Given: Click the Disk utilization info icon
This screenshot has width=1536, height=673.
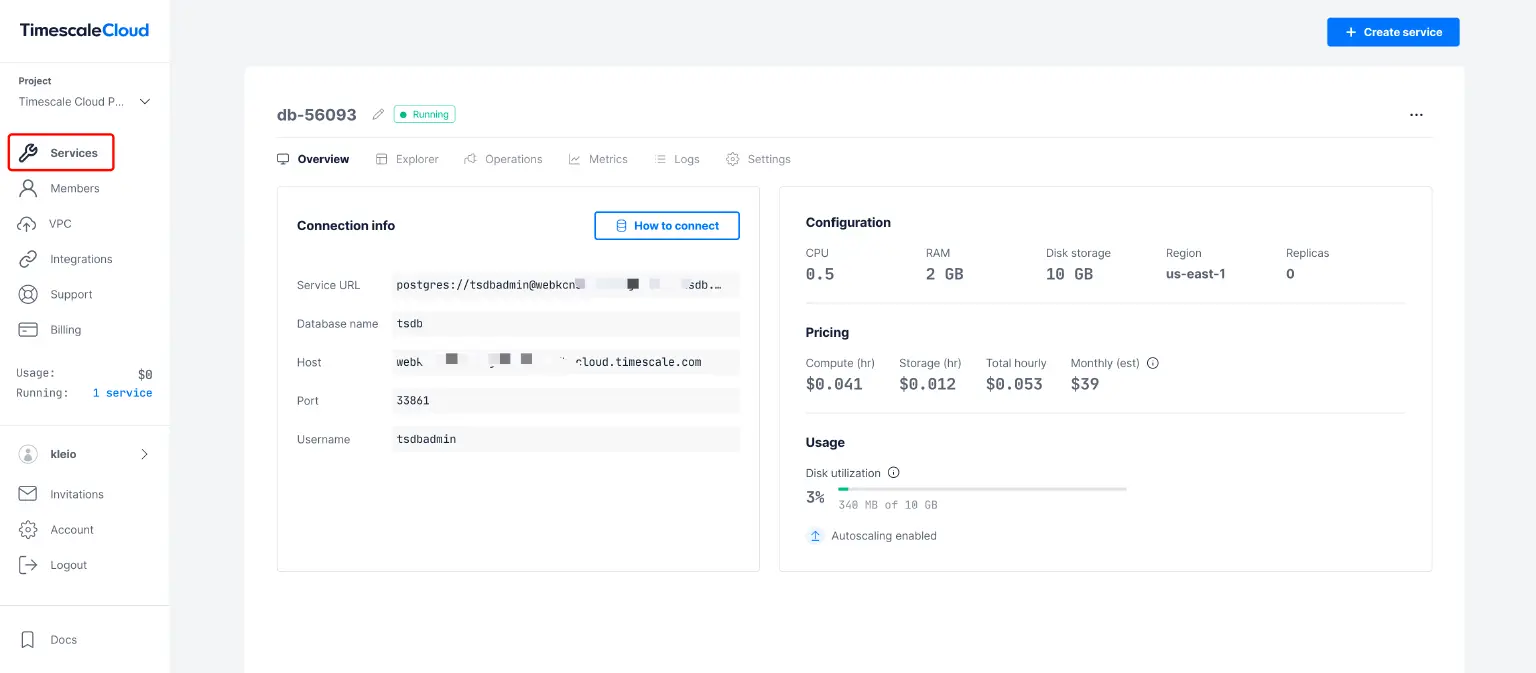Looking at the screenshot, I should tap(894, 472).
